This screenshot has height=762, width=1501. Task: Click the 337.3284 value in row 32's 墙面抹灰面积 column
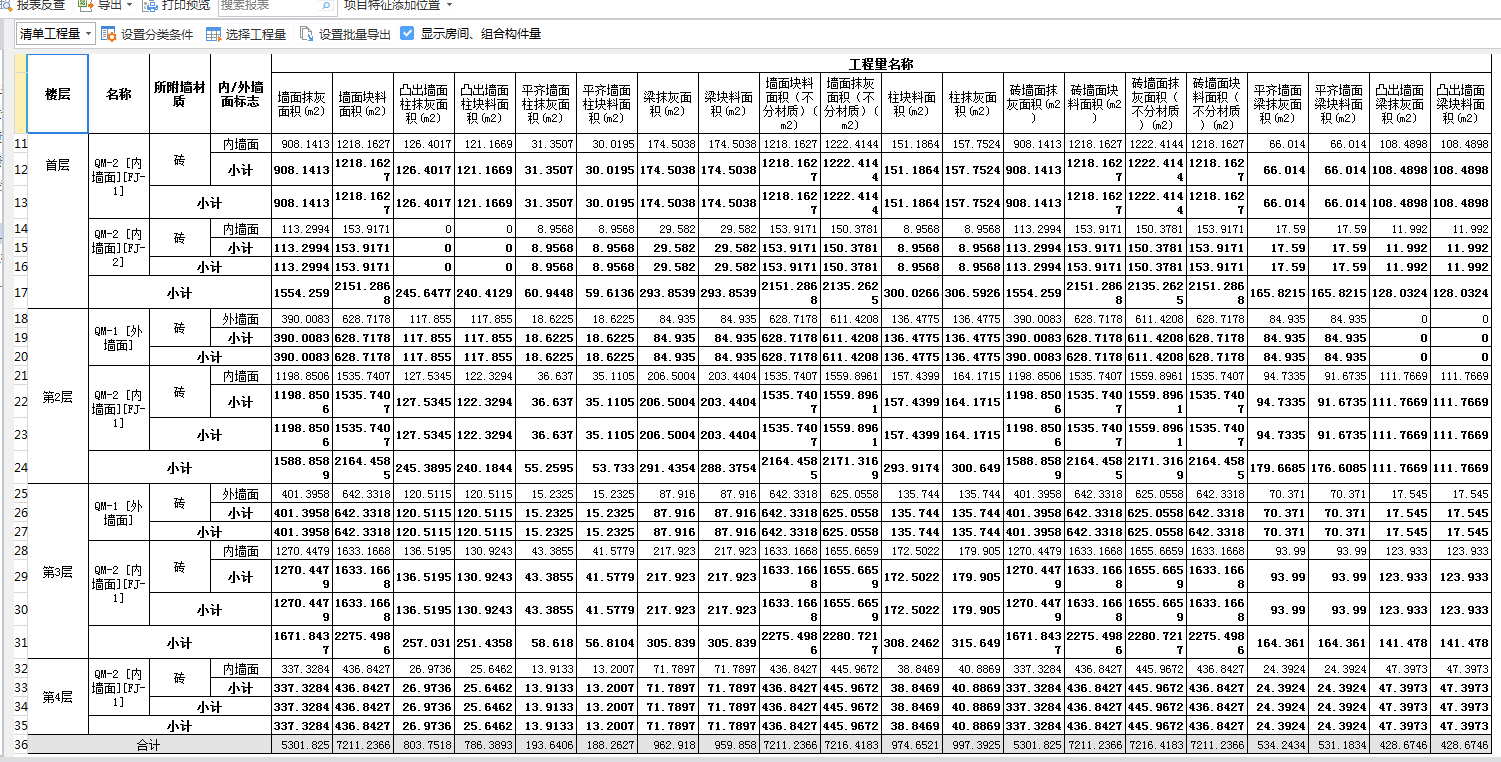(x=302, y=668)
